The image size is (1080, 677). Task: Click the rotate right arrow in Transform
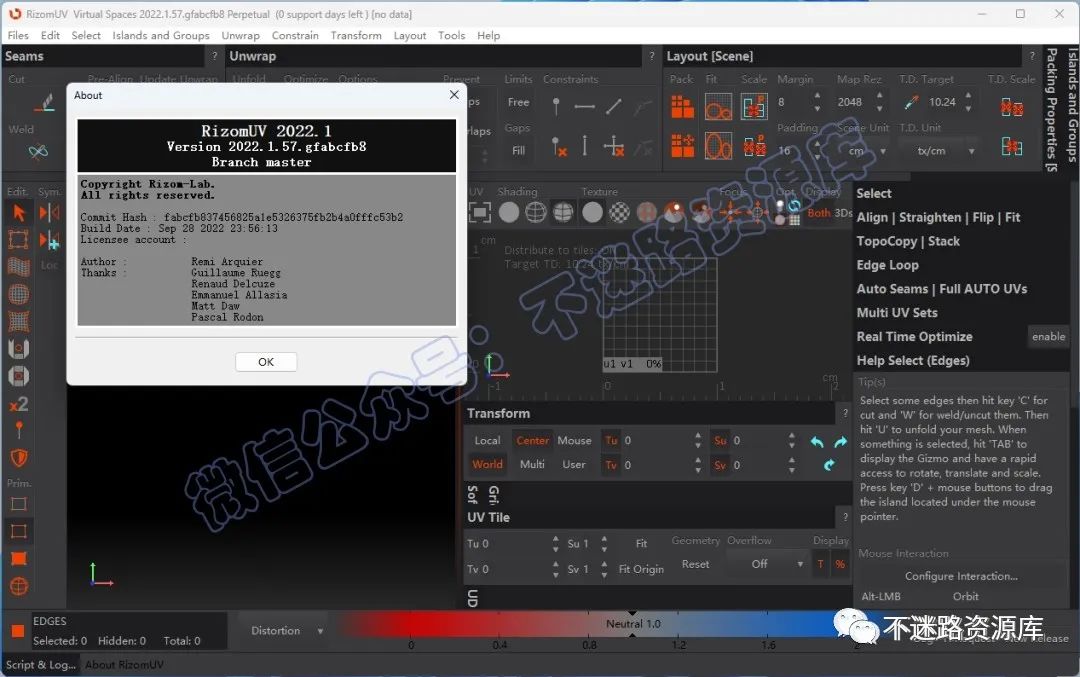click(x=840, y=442)
